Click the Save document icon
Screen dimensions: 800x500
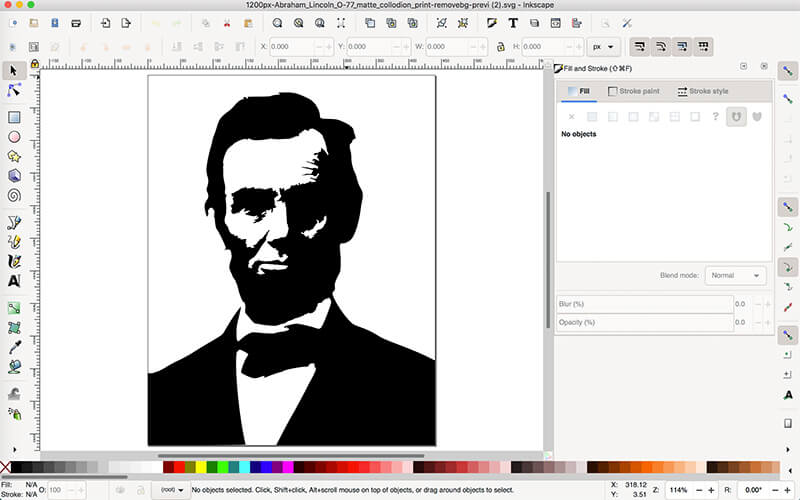coord(55,23)
